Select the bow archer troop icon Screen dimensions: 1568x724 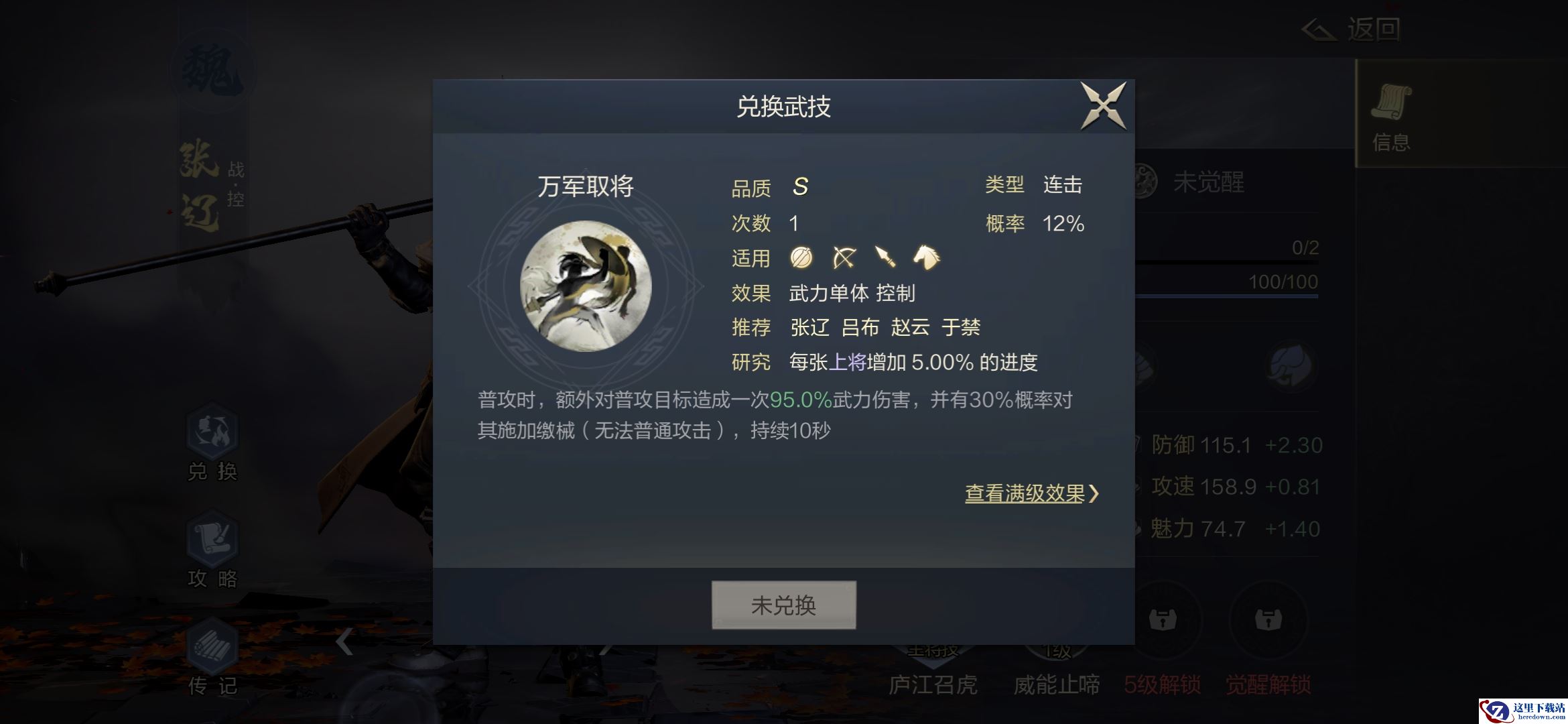(844, 257)
